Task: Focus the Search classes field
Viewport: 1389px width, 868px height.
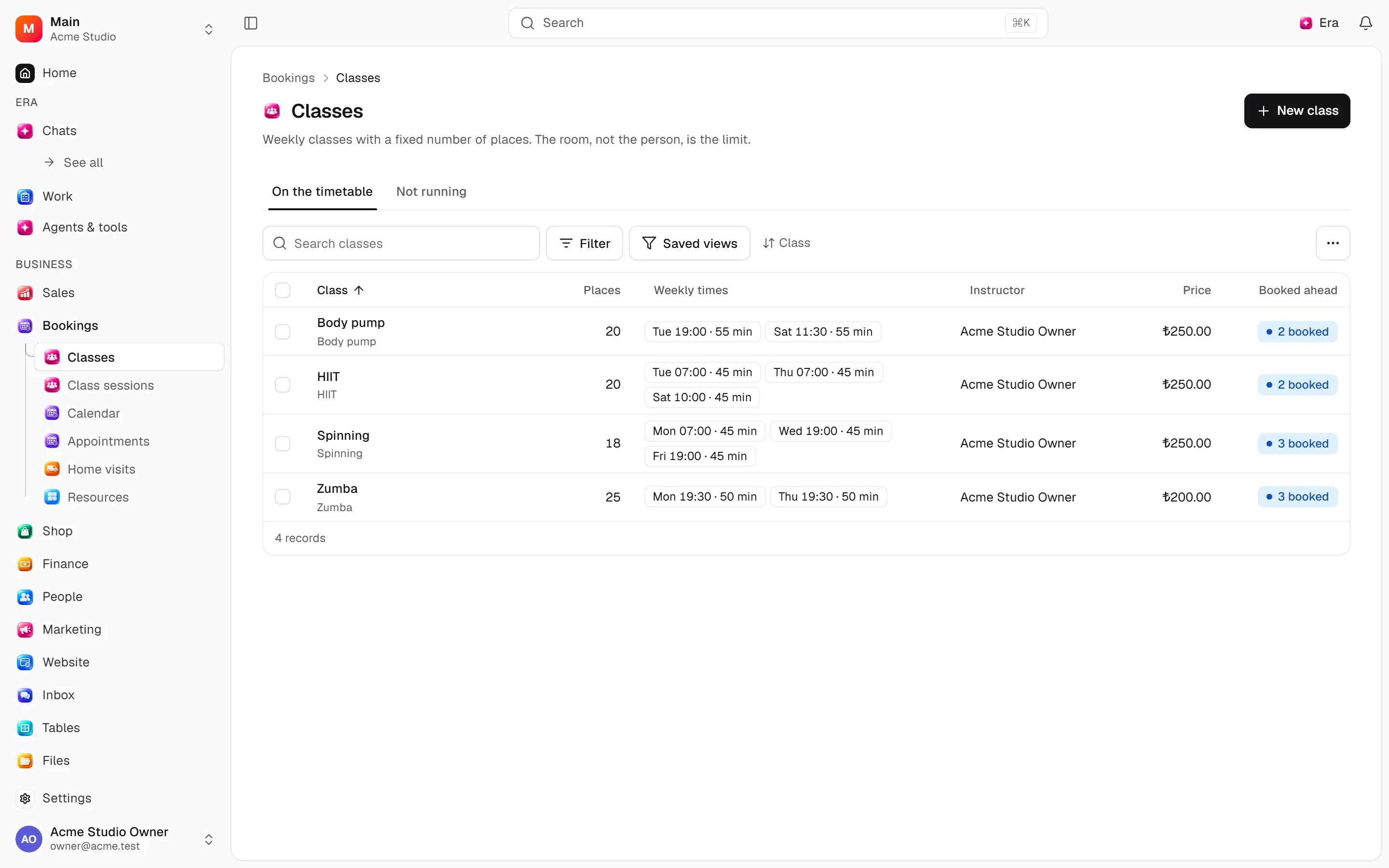Action: (x=401, y=244)
